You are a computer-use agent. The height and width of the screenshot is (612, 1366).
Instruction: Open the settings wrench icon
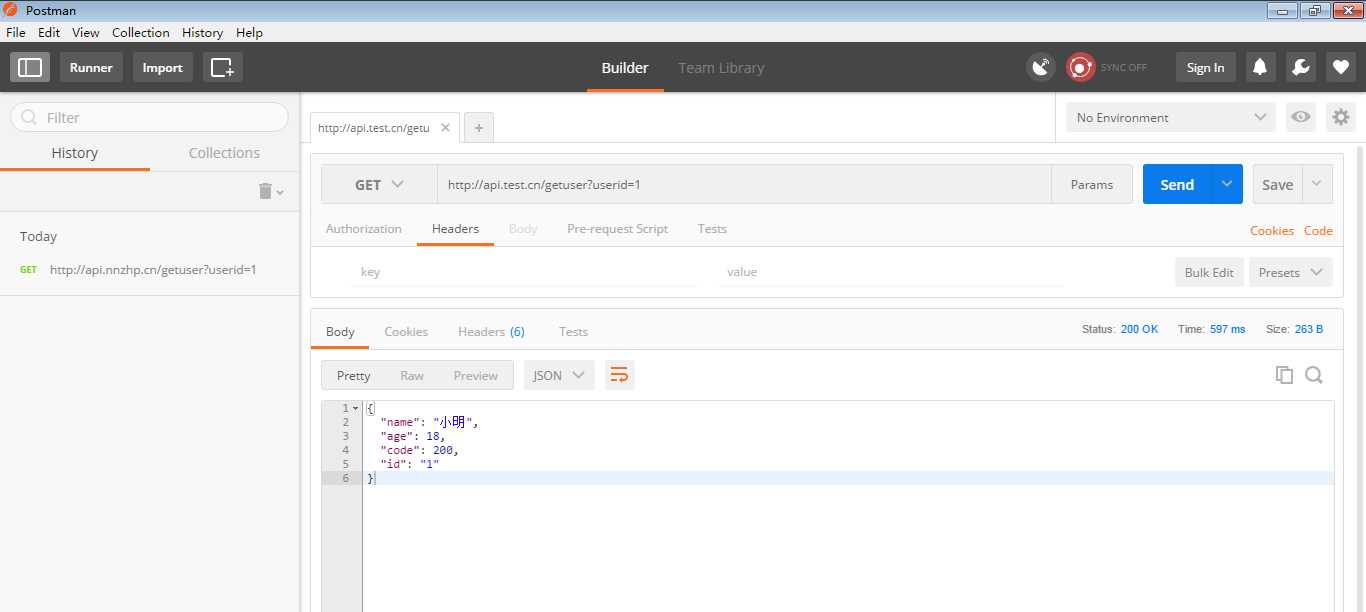click(1300, 67)
